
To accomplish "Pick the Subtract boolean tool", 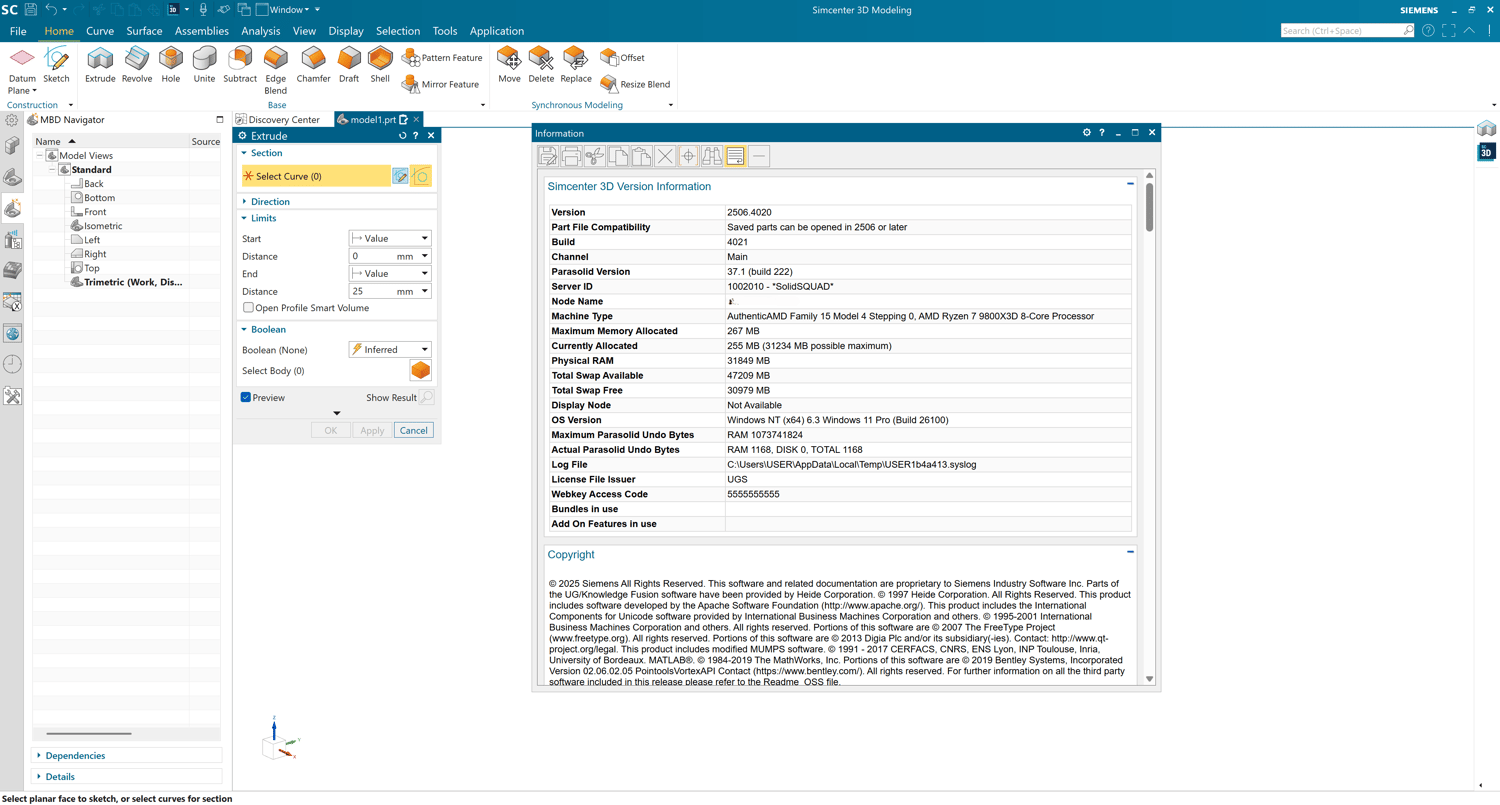I will coord(240,65).
